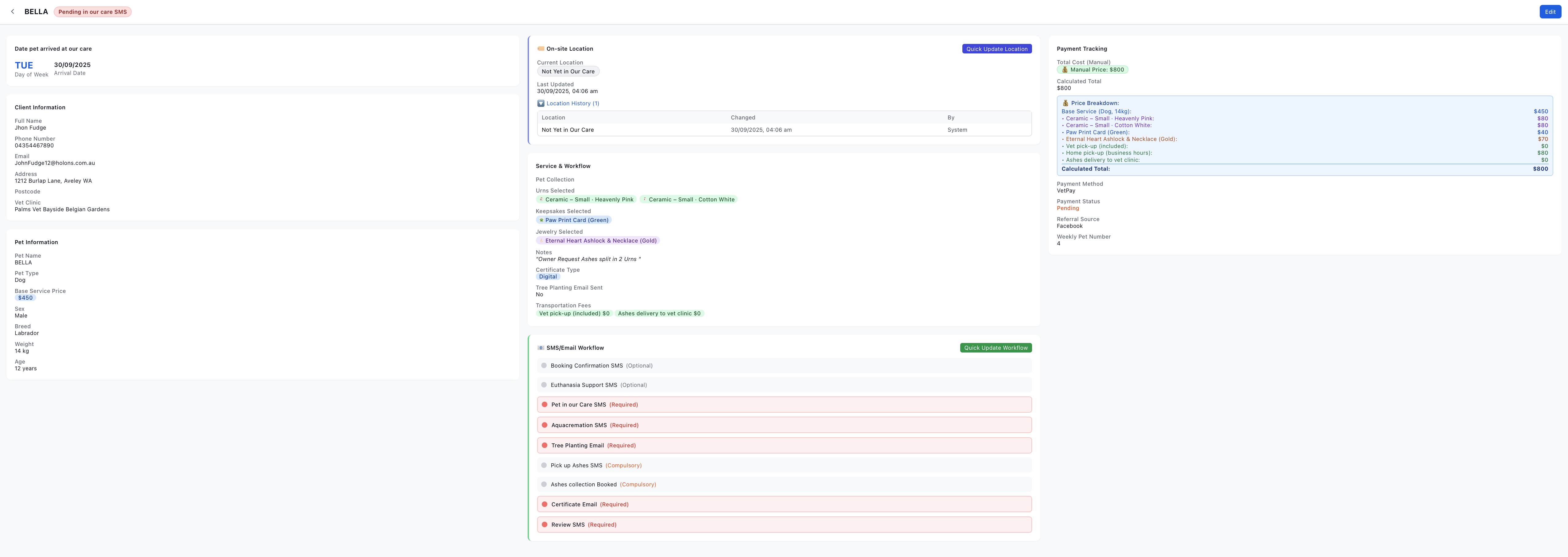Screen dimensions: 1568x557
Task: Click the red dot for Aquacremation SMS
Action: (x=544, y=426)
